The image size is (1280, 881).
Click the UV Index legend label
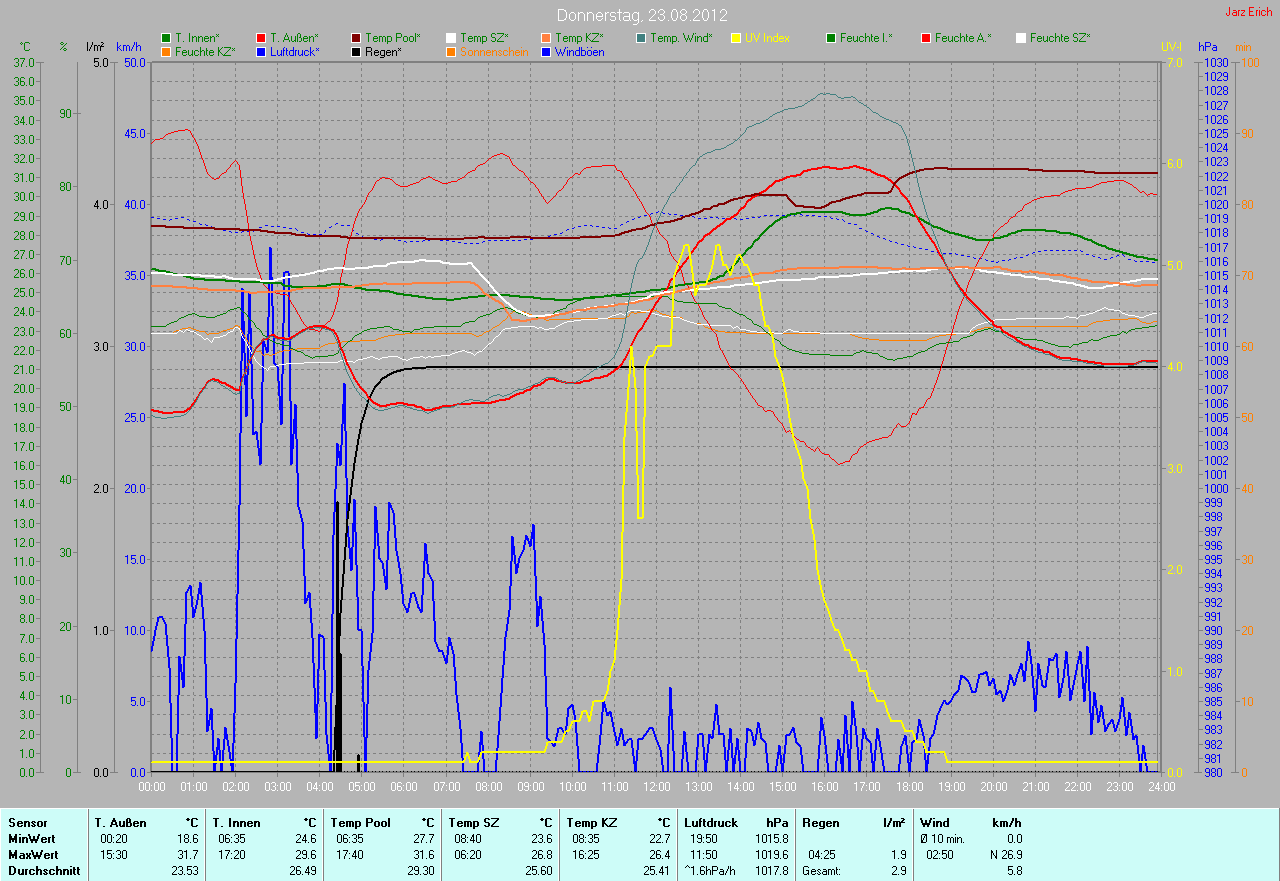pyautogui.click(x=767, y=38)
